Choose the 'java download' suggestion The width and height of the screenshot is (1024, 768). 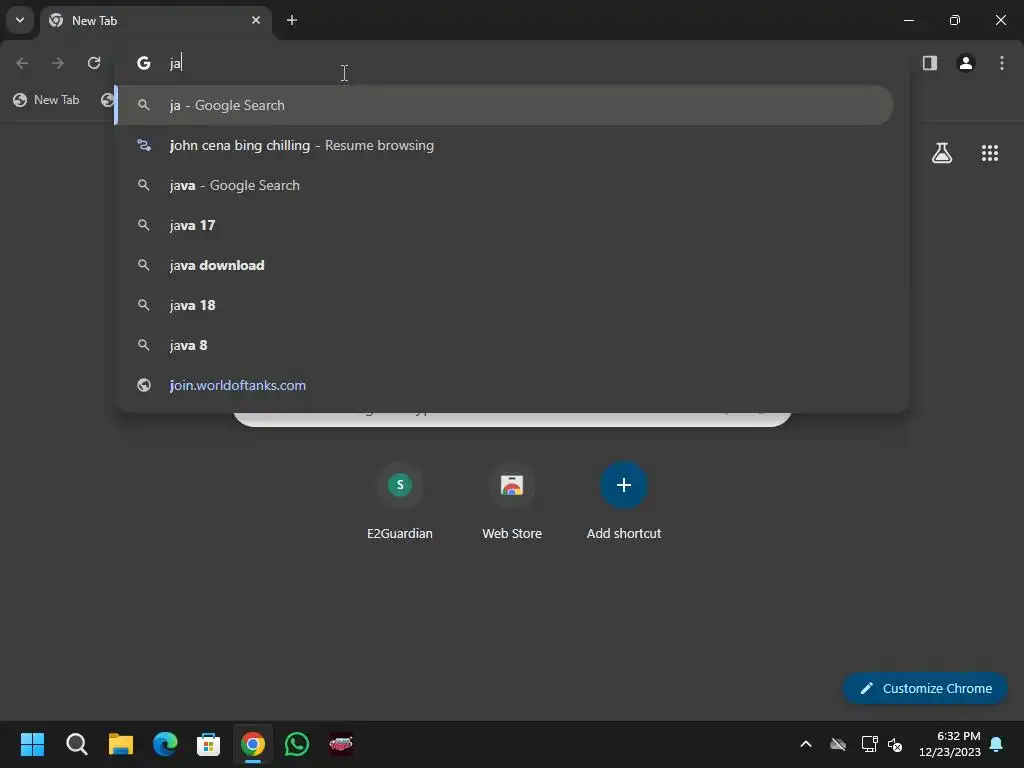click(x=504, y=265)
